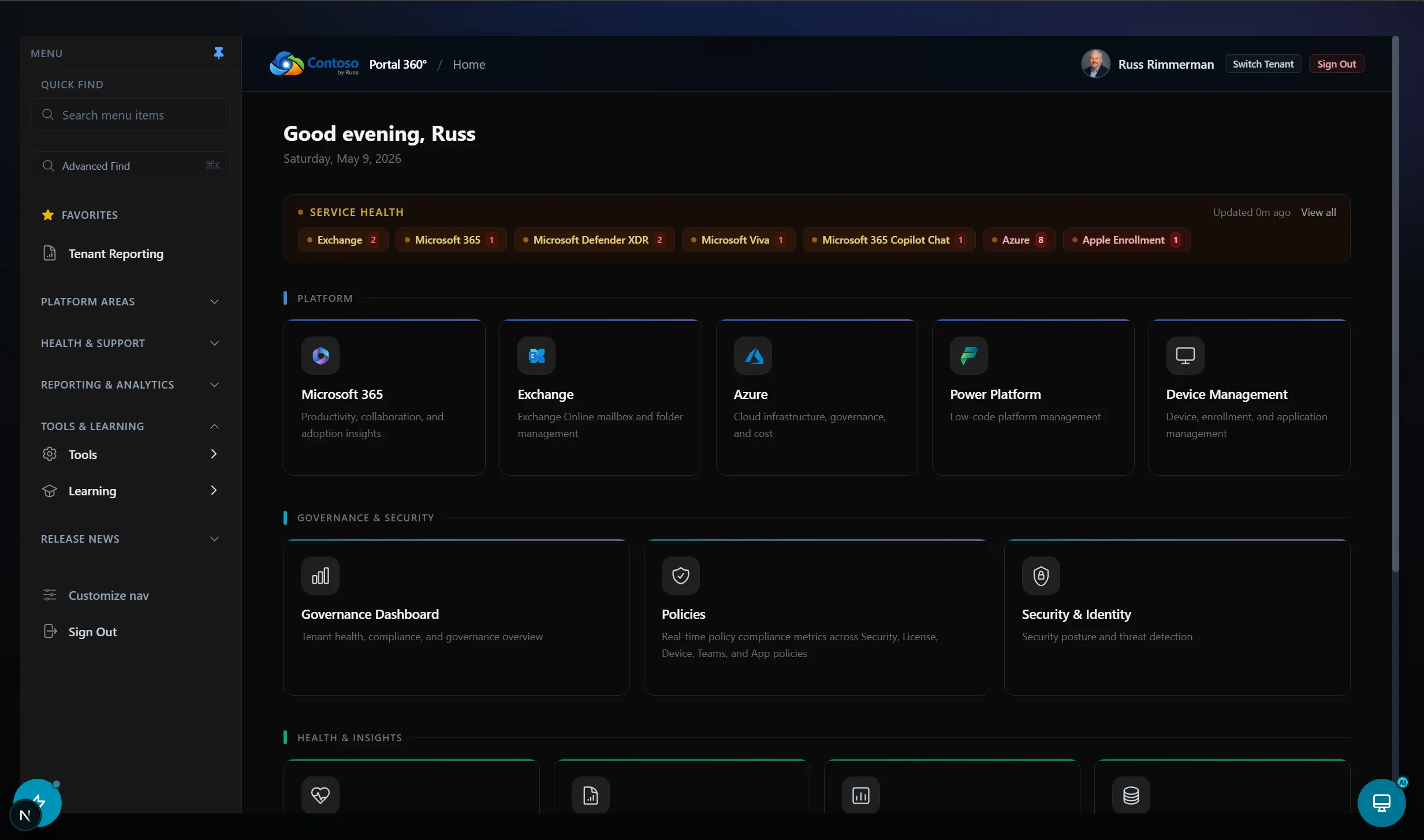
Task: Expand the Health & Support section
Action: point(131,343)
